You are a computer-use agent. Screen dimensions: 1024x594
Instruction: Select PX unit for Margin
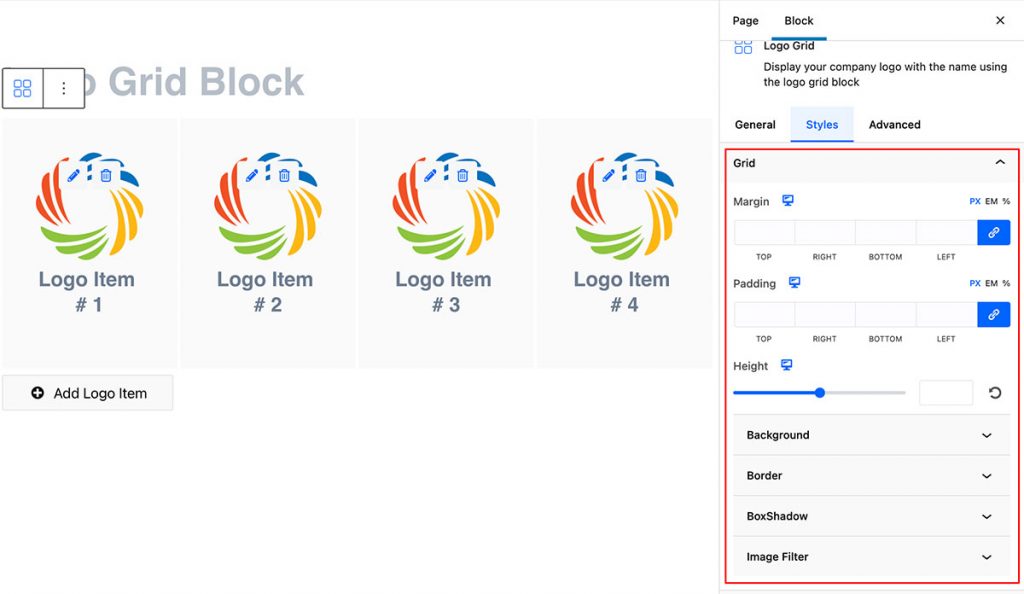click(974, 201)
